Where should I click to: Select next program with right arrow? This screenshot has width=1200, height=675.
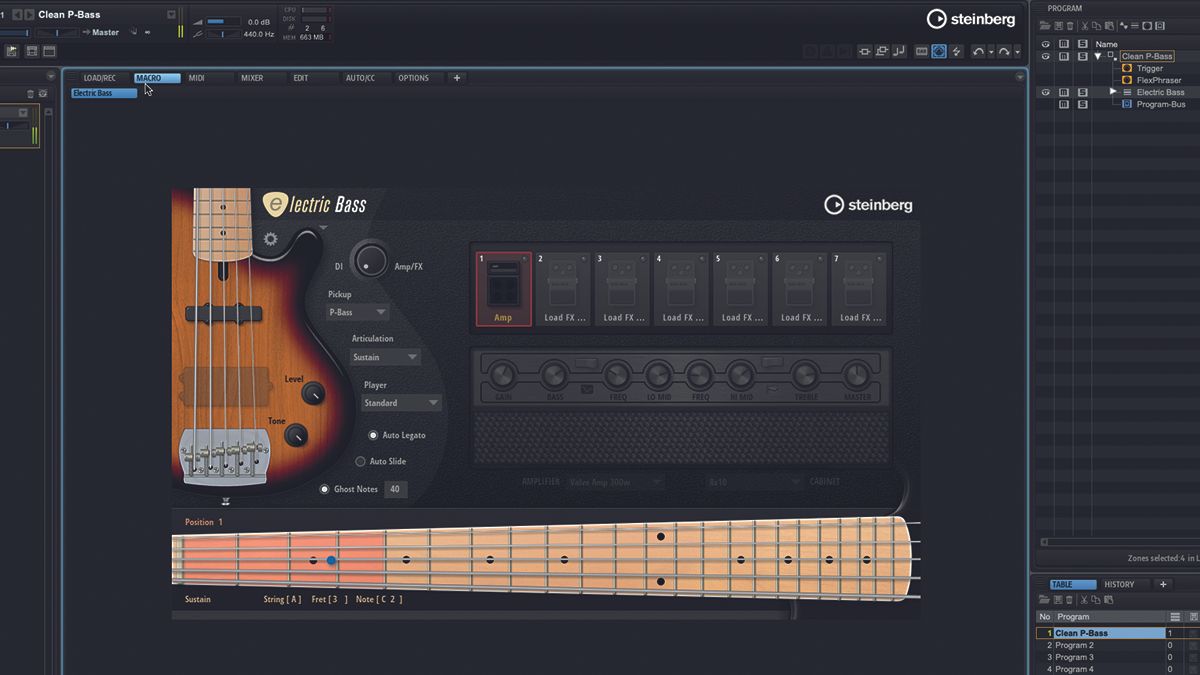point(29,15)
